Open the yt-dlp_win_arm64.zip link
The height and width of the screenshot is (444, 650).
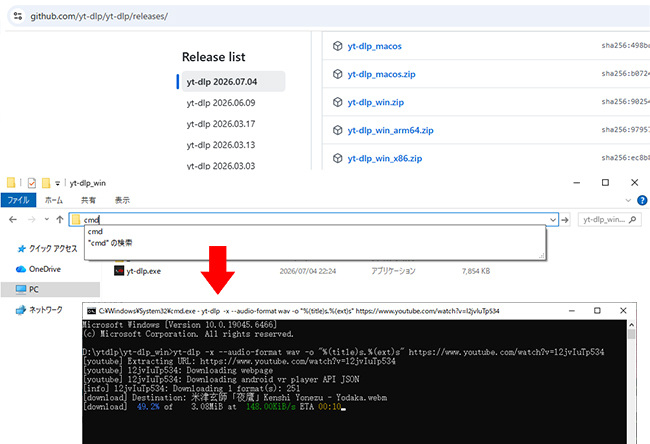[390, 130]
